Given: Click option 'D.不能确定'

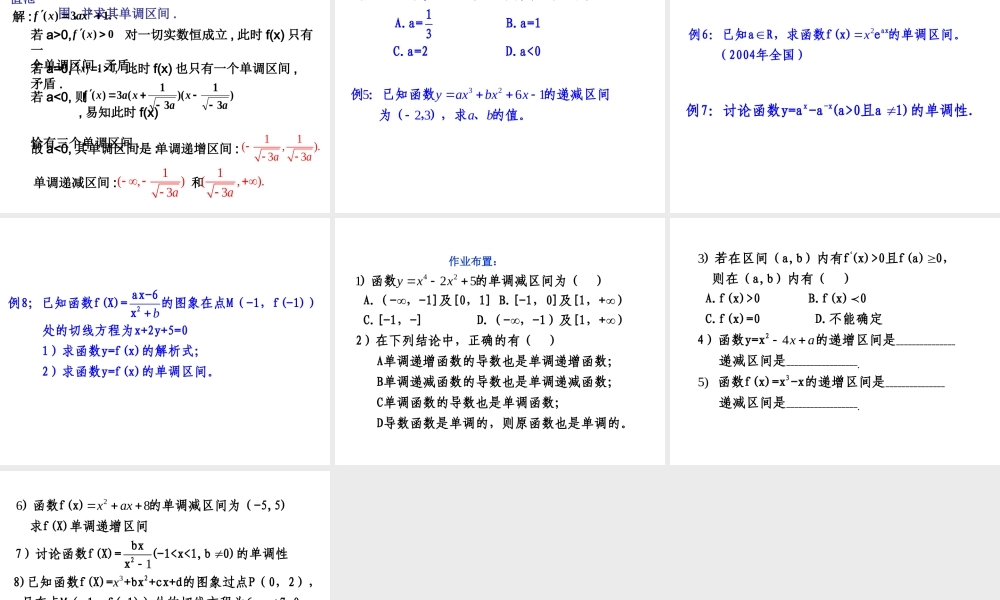Looking at the screenshot, I should 849,319.
